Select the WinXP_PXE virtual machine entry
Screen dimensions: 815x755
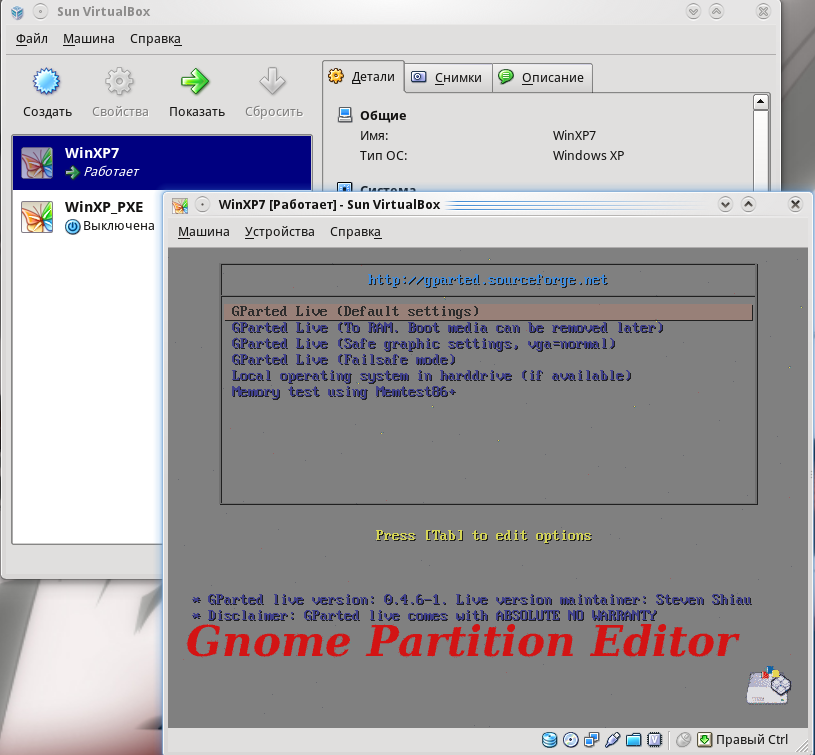[87, 216]
